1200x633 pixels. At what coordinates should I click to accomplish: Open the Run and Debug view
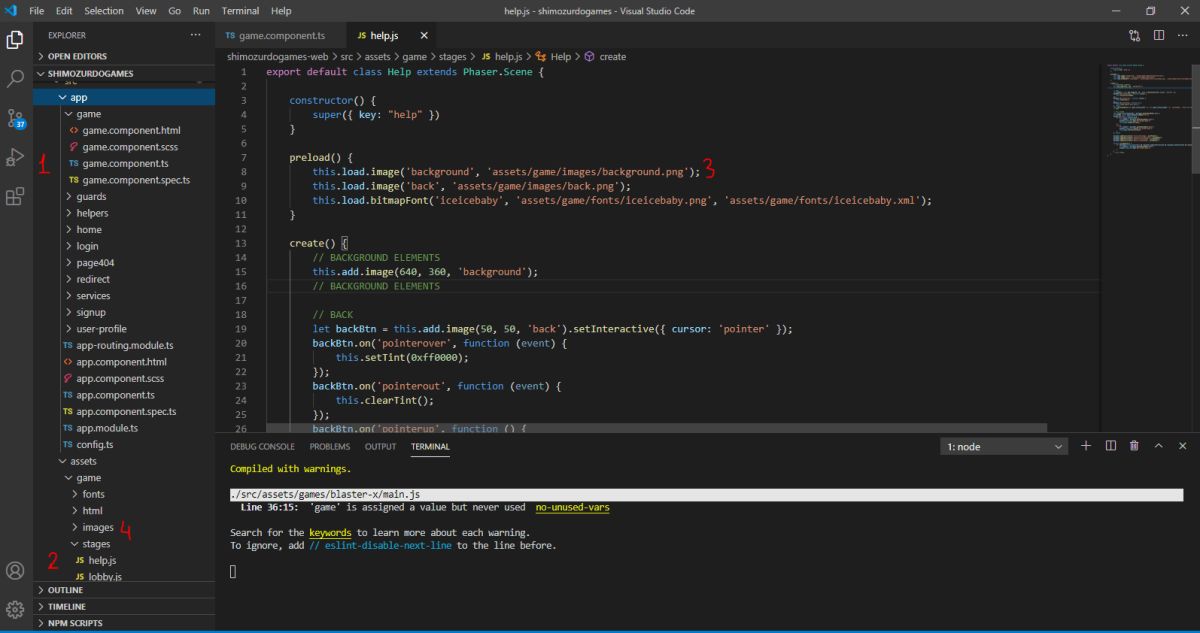pyautogui.click(x=15, y=157)
